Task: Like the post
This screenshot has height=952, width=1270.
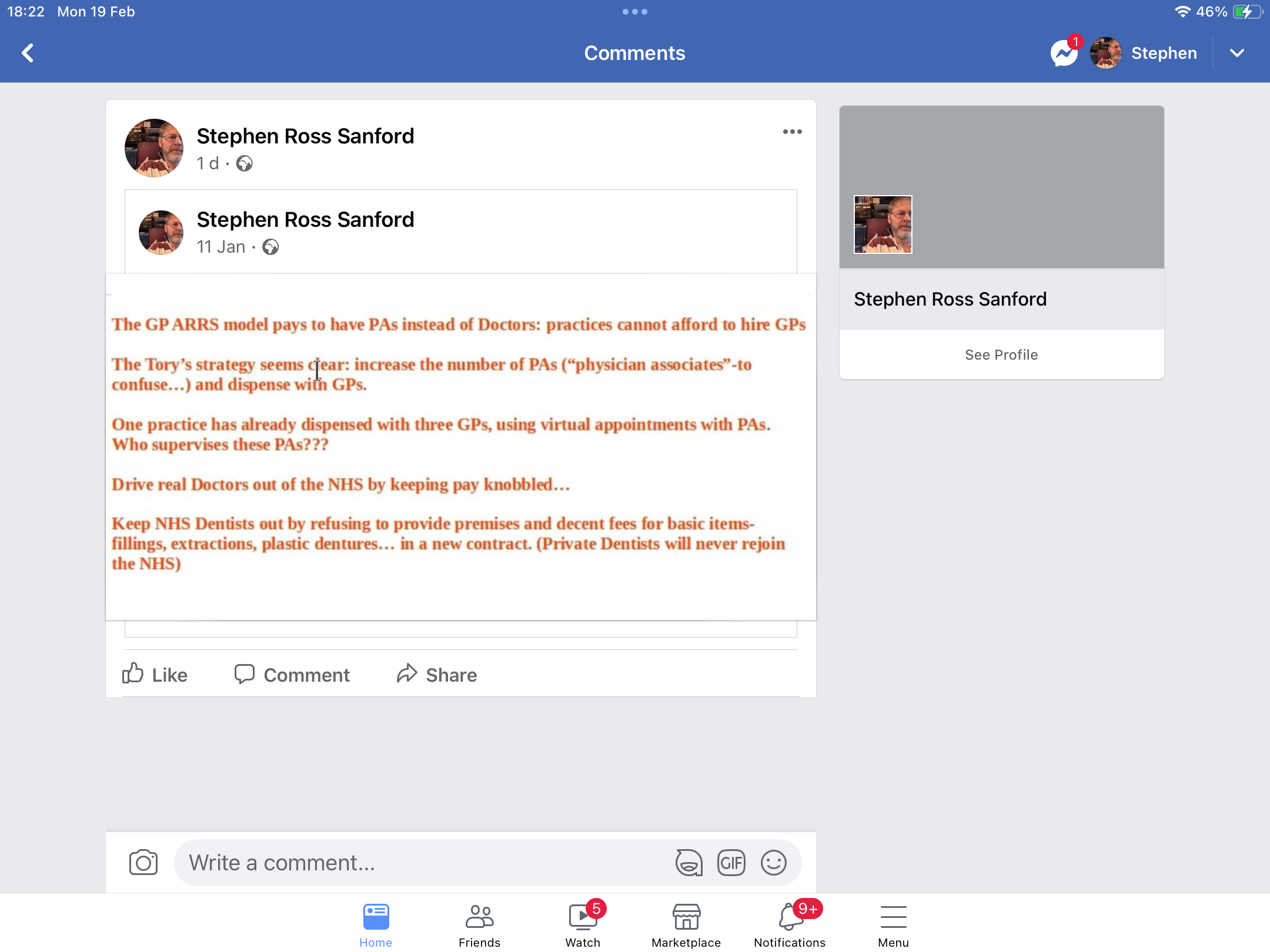Action: pyautogui.click(x=155, y=675)
